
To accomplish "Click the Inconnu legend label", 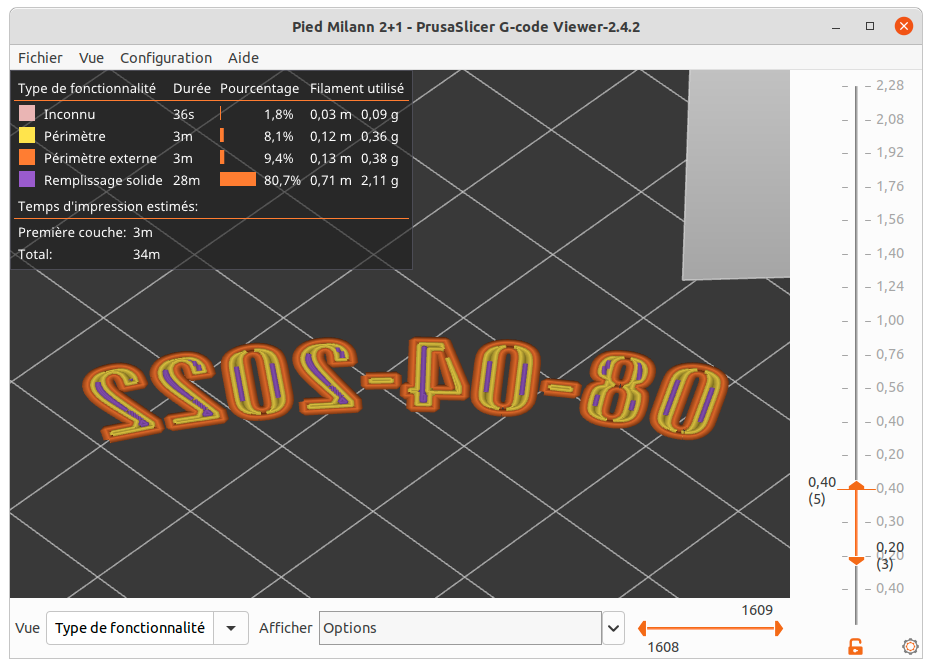I will (x=69, y=114).
